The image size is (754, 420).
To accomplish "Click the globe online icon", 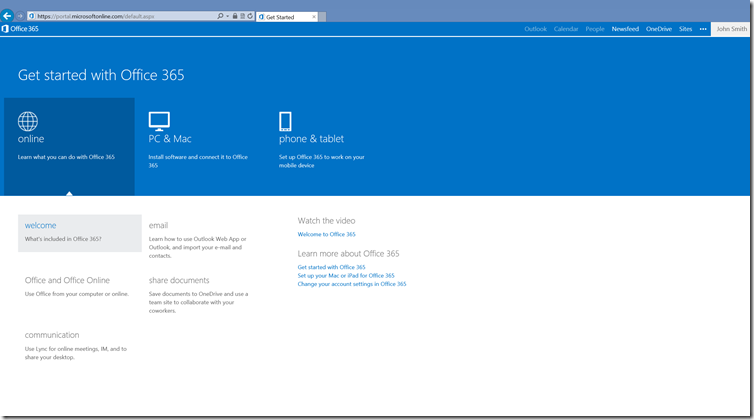I will tap(28, 121).
